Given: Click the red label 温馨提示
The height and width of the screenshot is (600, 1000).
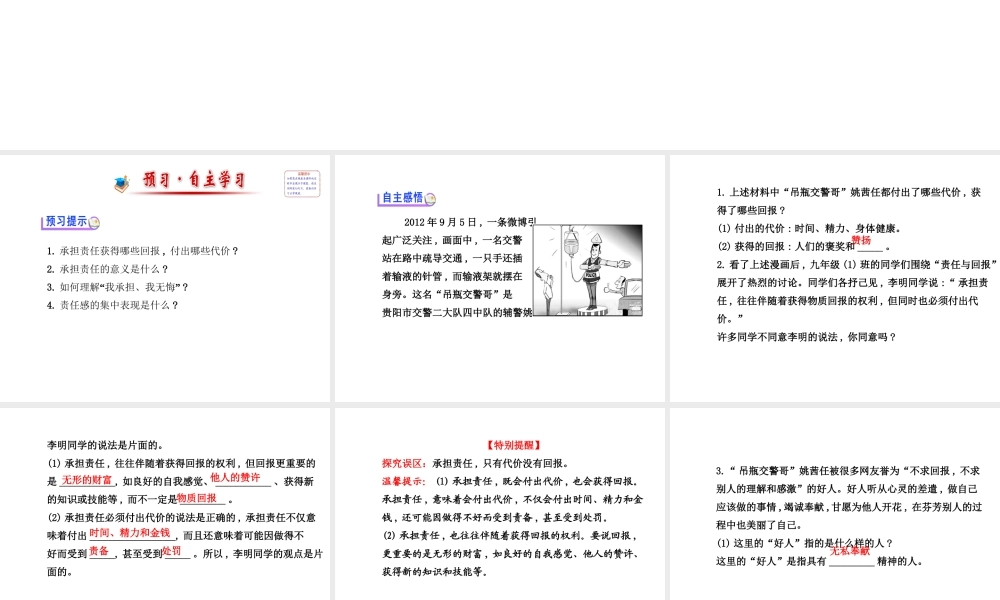Looking at the screenshot, I should click(x=404, y=481).
